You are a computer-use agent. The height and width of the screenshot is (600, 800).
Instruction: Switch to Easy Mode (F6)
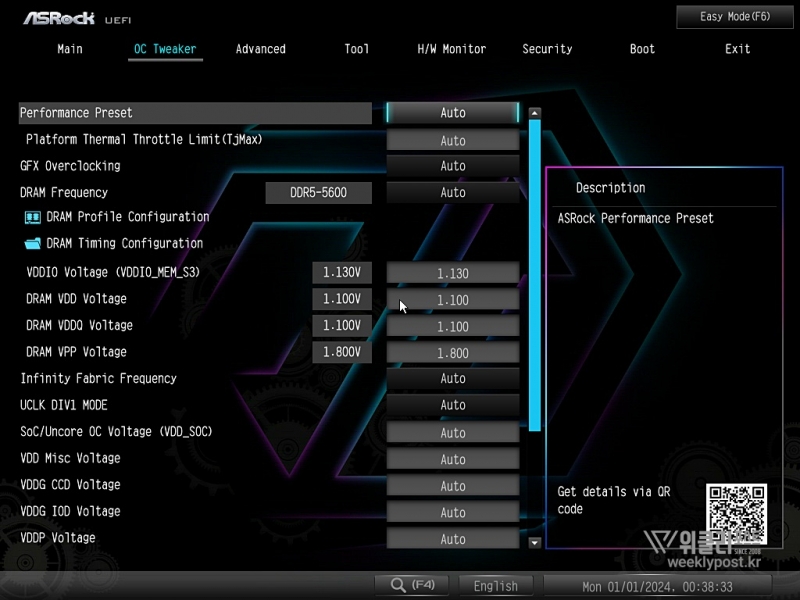(735, 17)
